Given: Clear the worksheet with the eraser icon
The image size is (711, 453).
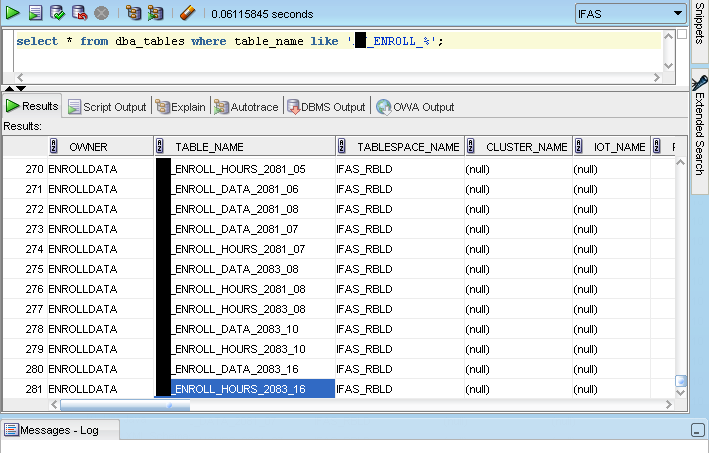Looking at the screenshot, I should point(187,13).
